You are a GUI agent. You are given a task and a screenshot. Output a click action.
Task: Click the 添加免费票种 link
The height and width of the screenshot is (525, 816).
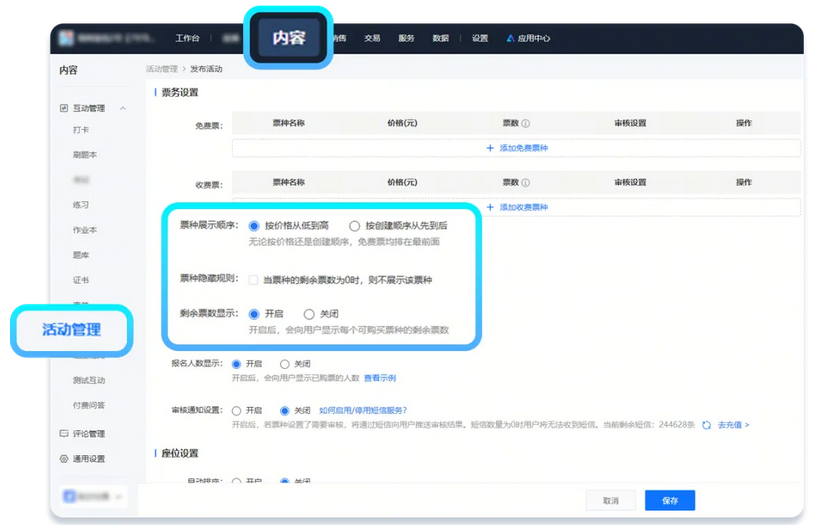pyautogui.click(x=517, y=148)
